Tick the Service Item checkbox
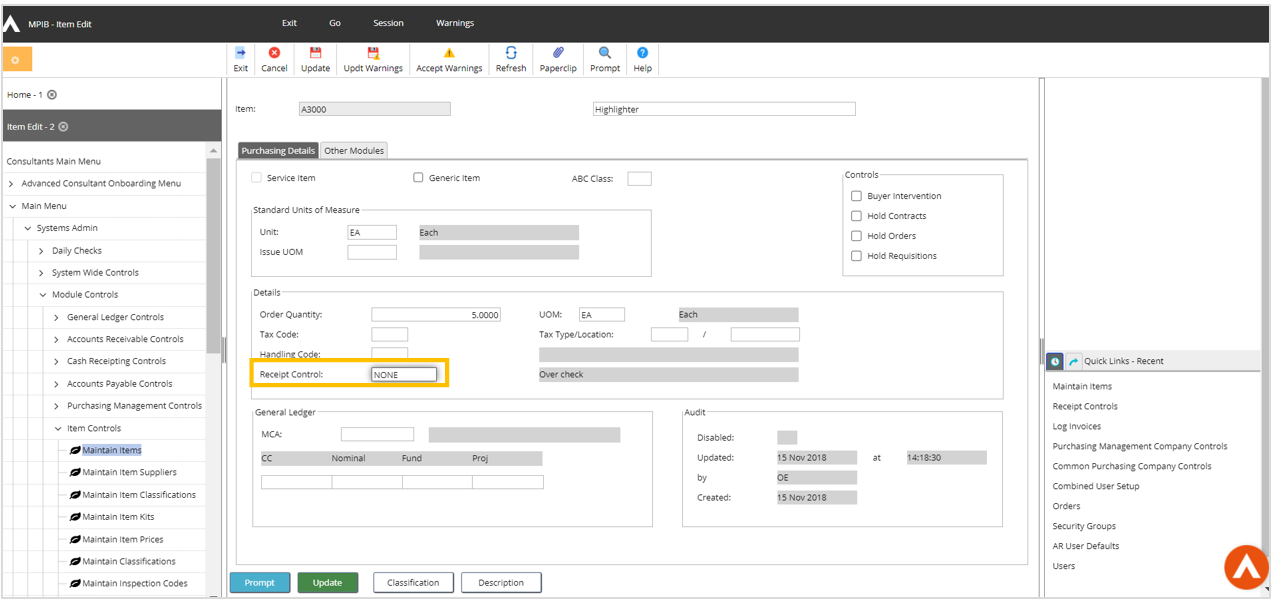This screenshot has height=599, width=1271. pyautogui.click(x=257, y=178)
